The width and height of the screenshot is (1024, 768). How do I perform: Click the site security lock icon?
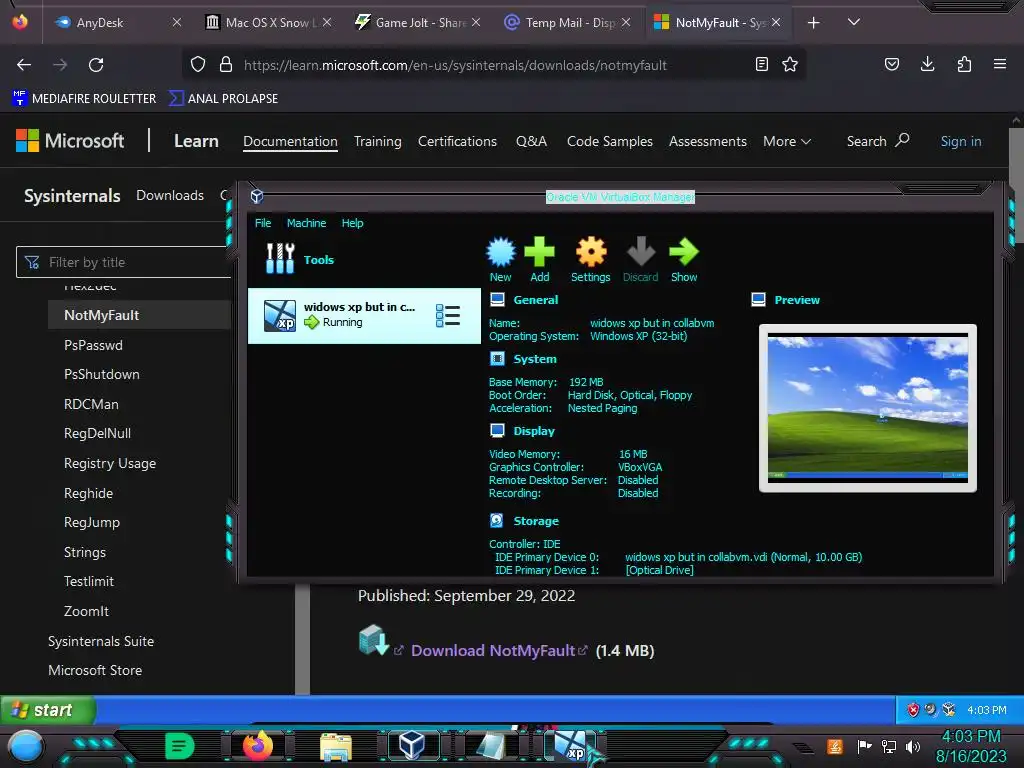pyautogui.click(x=226, y=65)
